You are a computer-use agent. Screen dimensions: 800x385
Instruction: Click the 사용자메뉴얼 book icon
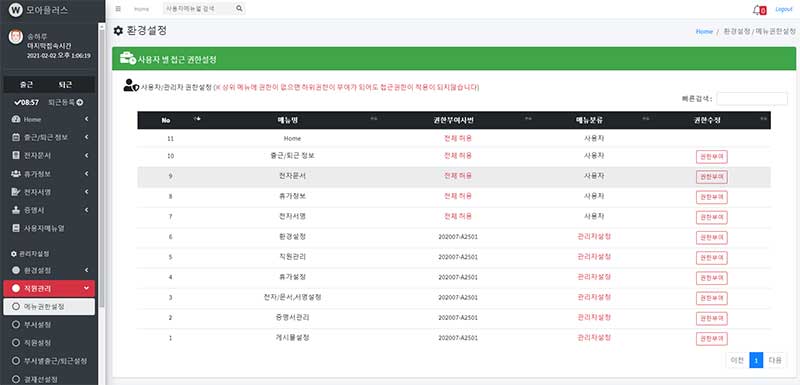tap(15, 228)
